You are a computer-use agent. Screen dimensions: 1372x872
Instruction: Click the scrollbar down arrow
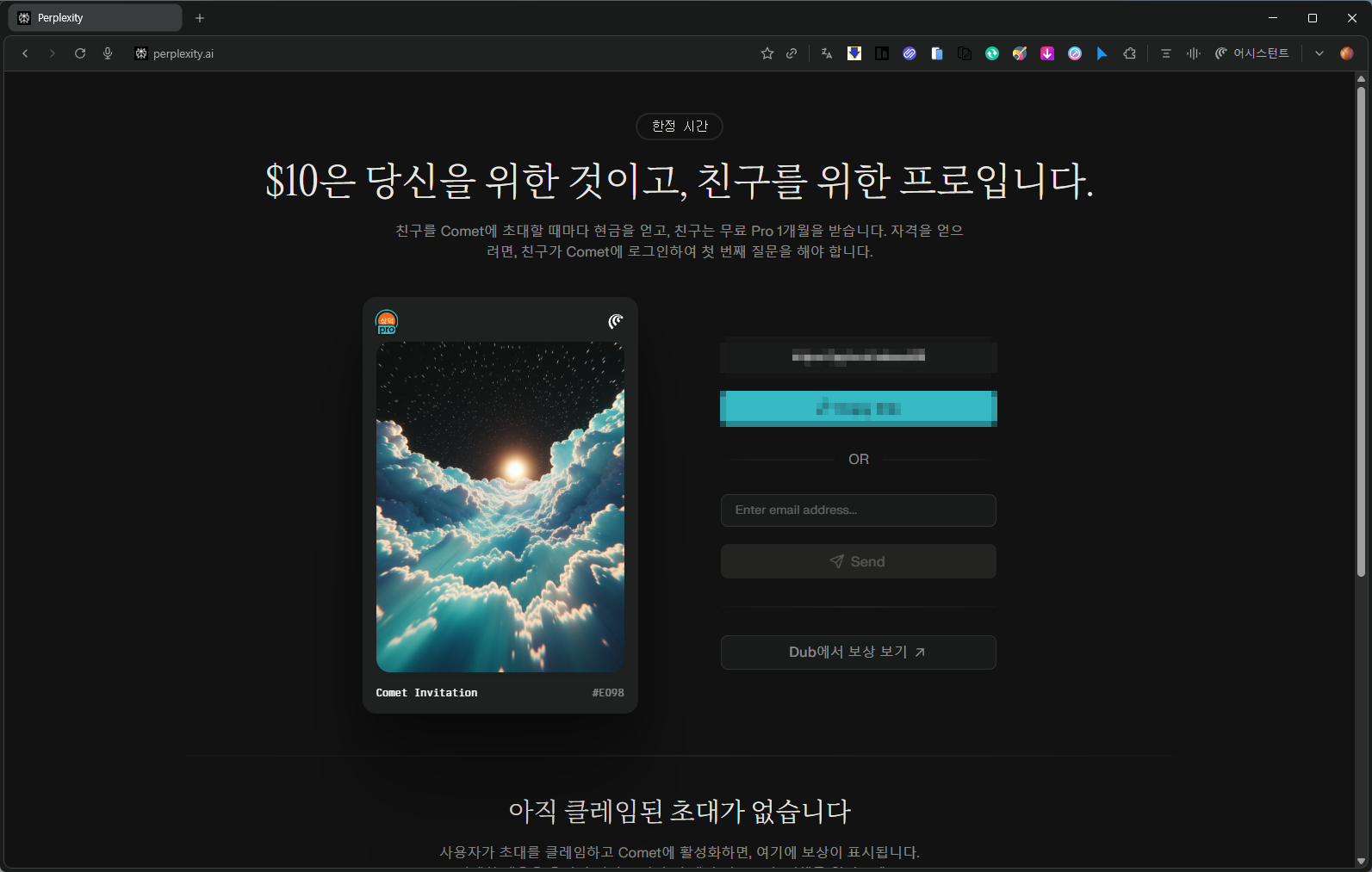coord(1361,862)
